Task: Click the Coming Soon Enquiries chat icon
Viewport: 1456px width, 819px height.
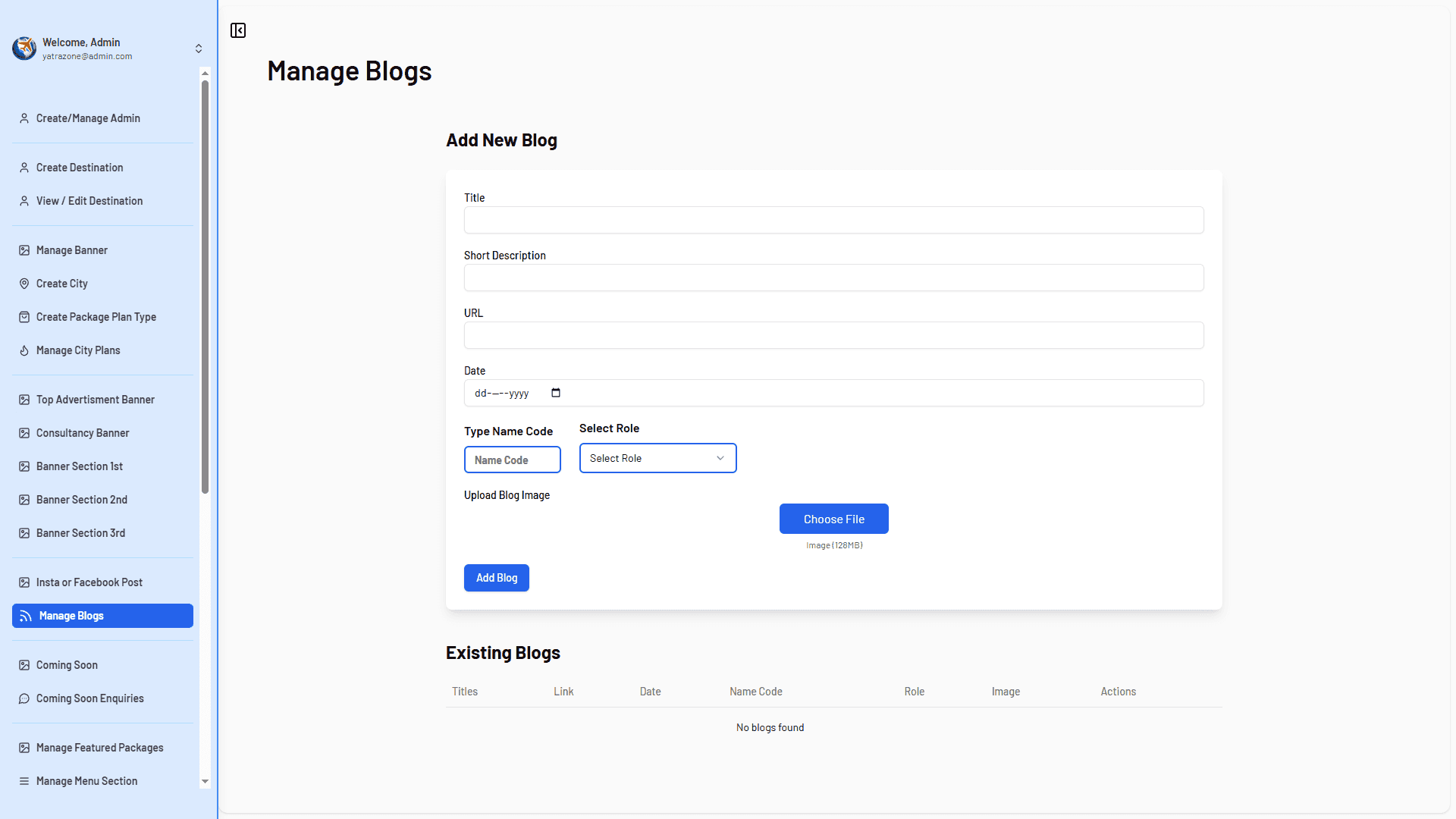Action: [24, 698]
